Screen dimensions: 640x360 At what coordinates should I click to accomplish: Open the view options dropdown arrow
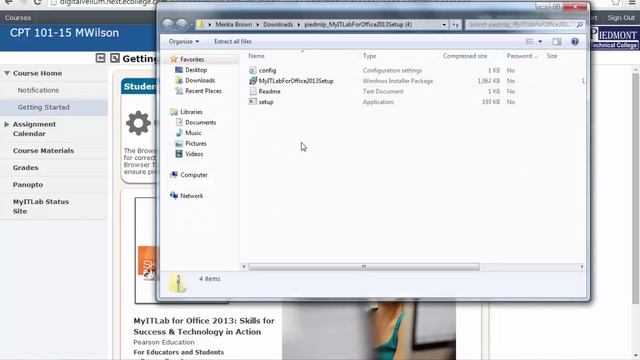click(540, 42)
